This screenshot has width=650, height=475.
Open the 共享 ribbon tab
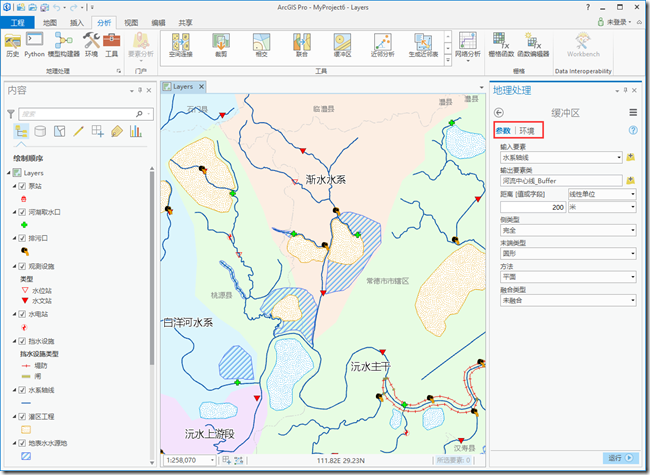[185, 22]
